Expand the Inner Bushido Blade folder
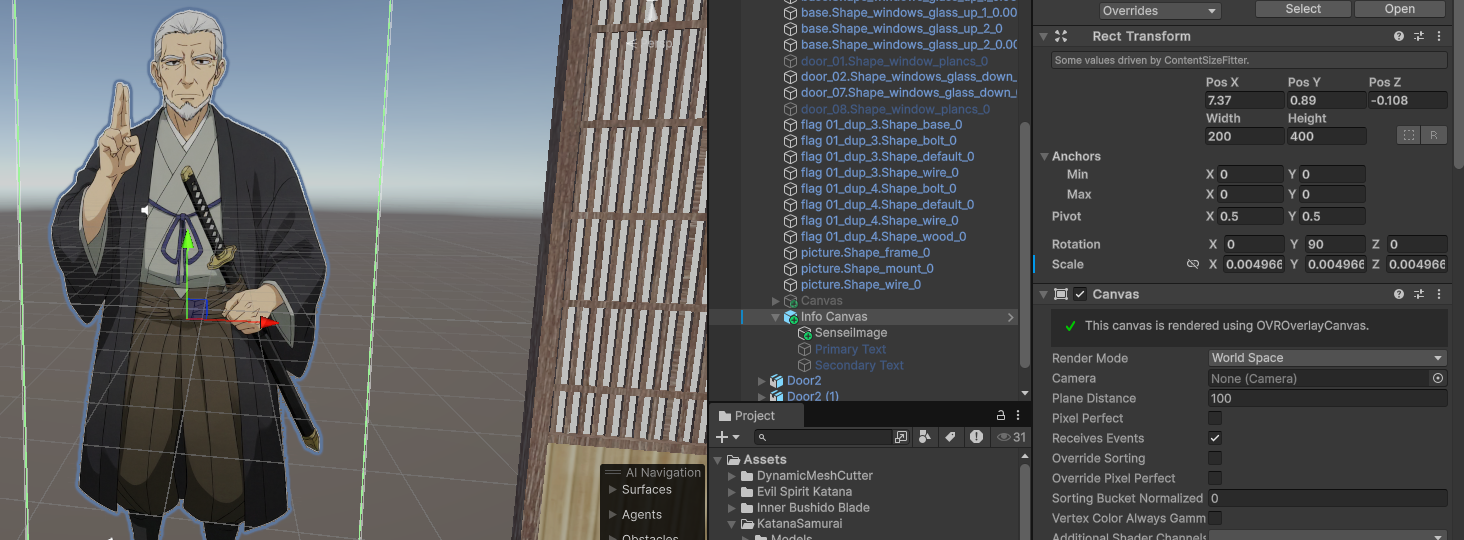Image resolution: width=1464 pixels, height=540 pixels. [x=733, y=508]
